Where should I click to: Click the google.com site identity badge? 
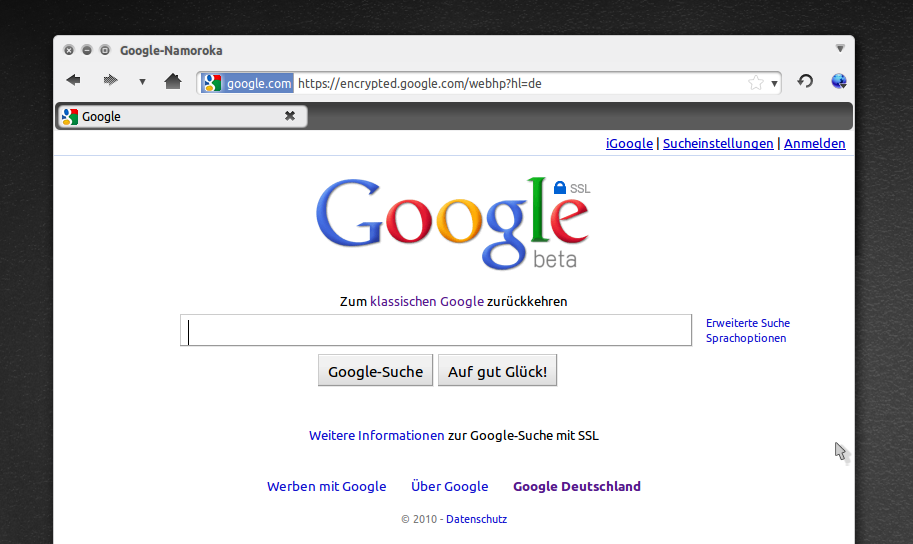click(x=247, y=83)
